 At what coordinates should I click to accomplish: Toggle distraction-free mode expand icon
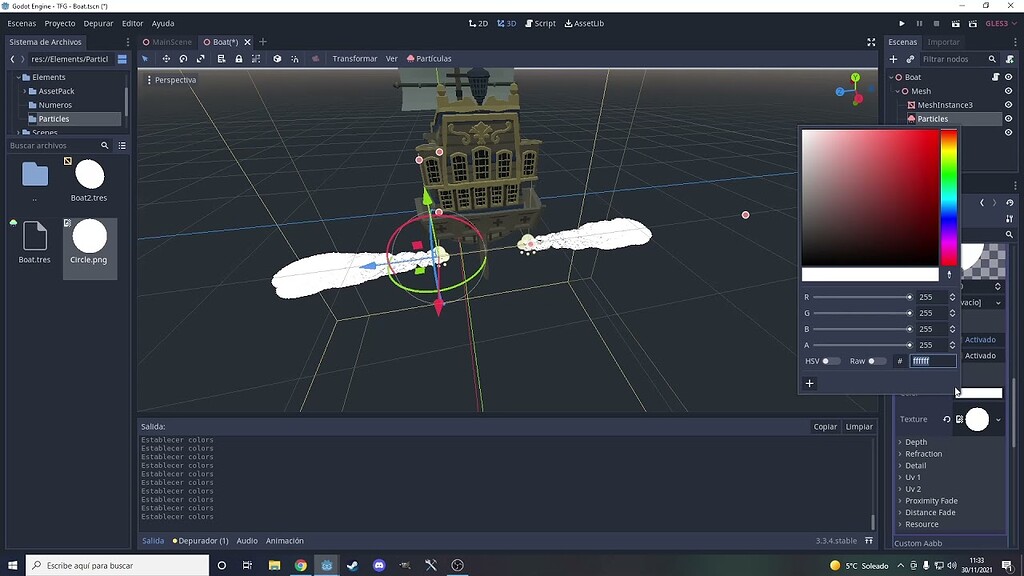(x=871, y=42)
